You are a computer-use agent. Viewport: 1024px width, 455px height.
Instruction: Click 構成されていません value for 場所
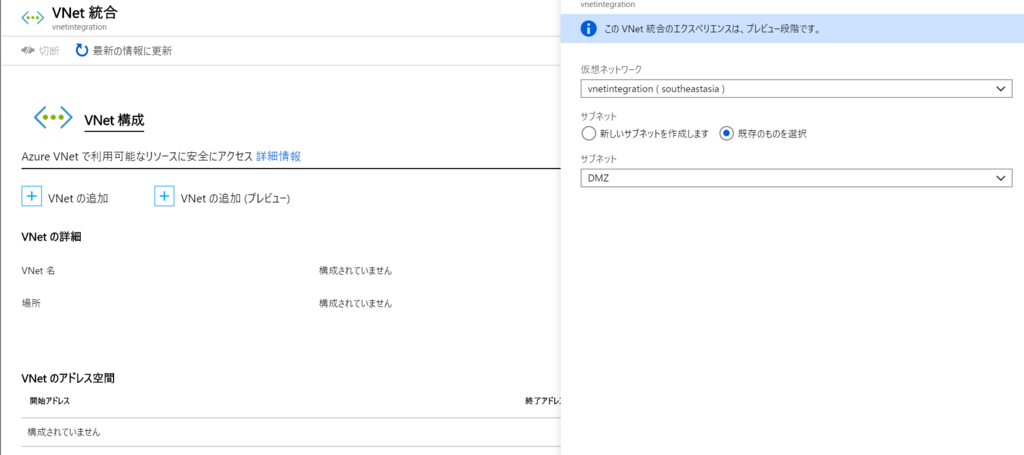355,304
